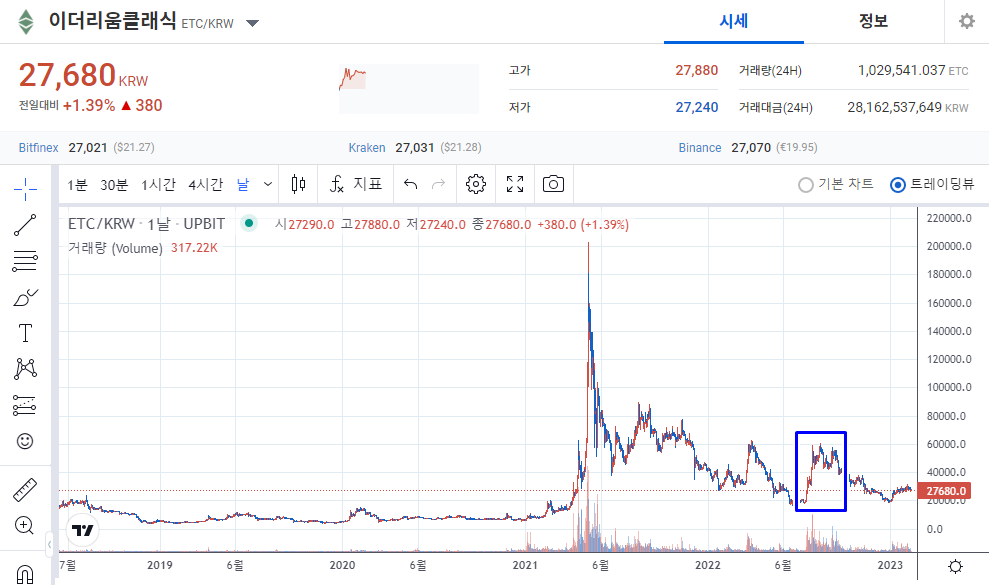Screen dimensions: 989x585
Task: Enter fullscreen chart mode
Action: pos(515,184)
